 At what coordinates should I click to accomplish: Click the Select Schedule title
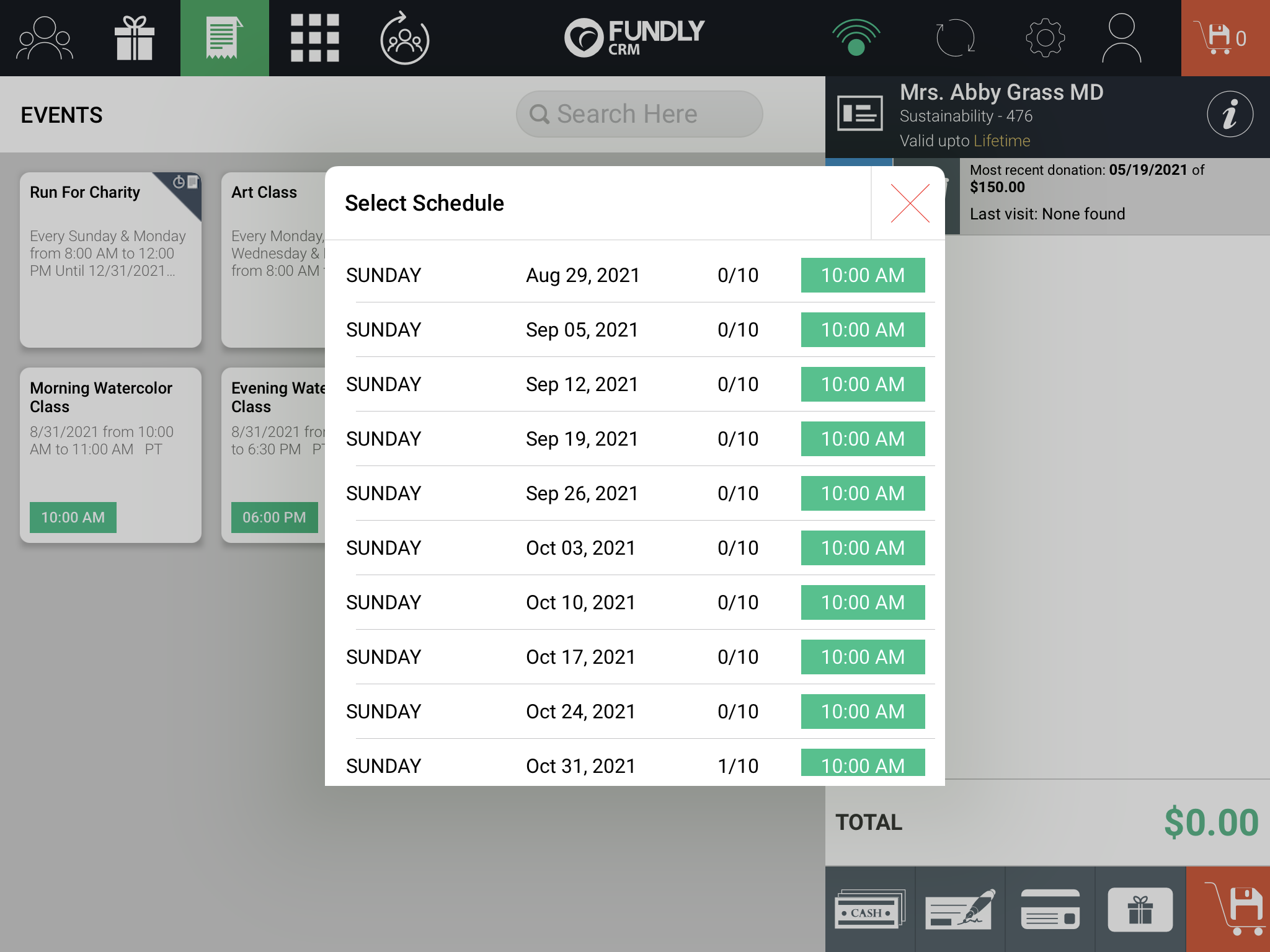coord(424,203)
